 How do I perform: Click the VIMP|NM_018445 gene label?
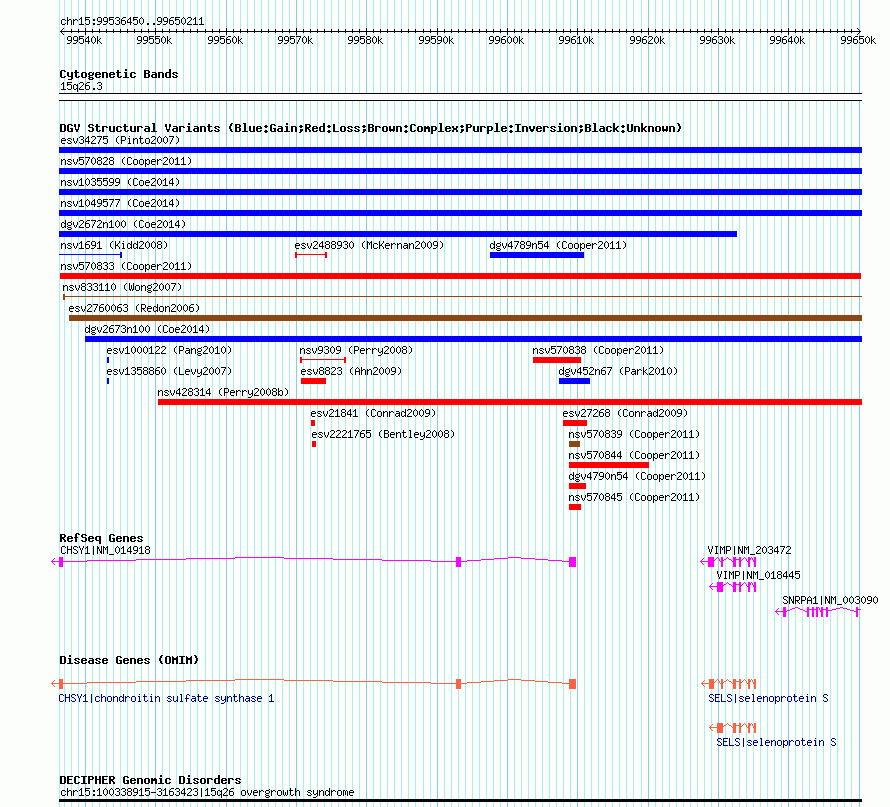pos(758,575)
